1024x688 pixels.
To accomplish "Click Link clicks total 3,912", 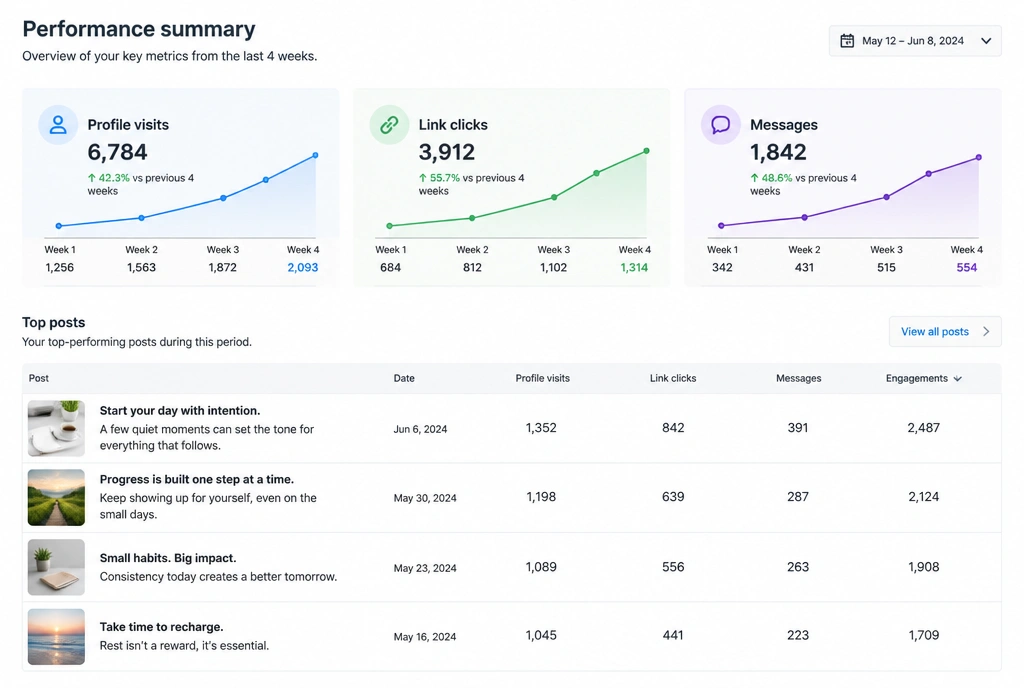I will (x=447, y=152).
